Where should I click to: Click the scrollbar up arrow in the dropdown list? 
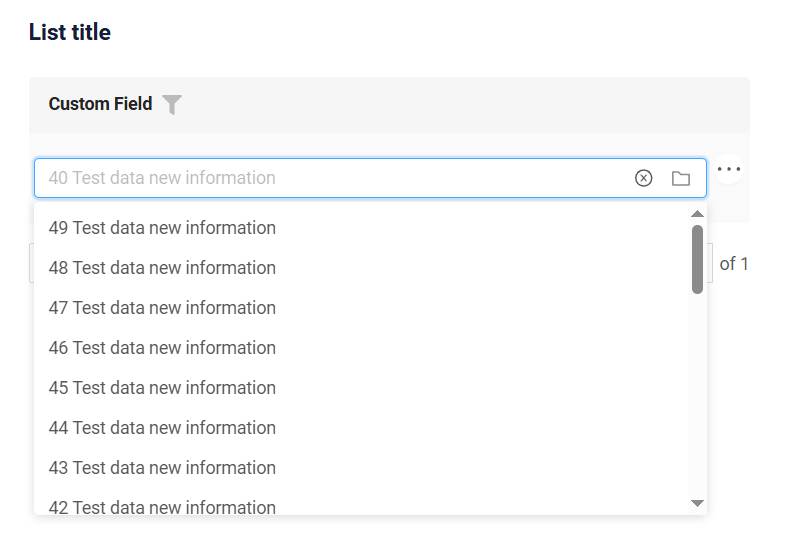pyautogui.click(x=697, y=214)
